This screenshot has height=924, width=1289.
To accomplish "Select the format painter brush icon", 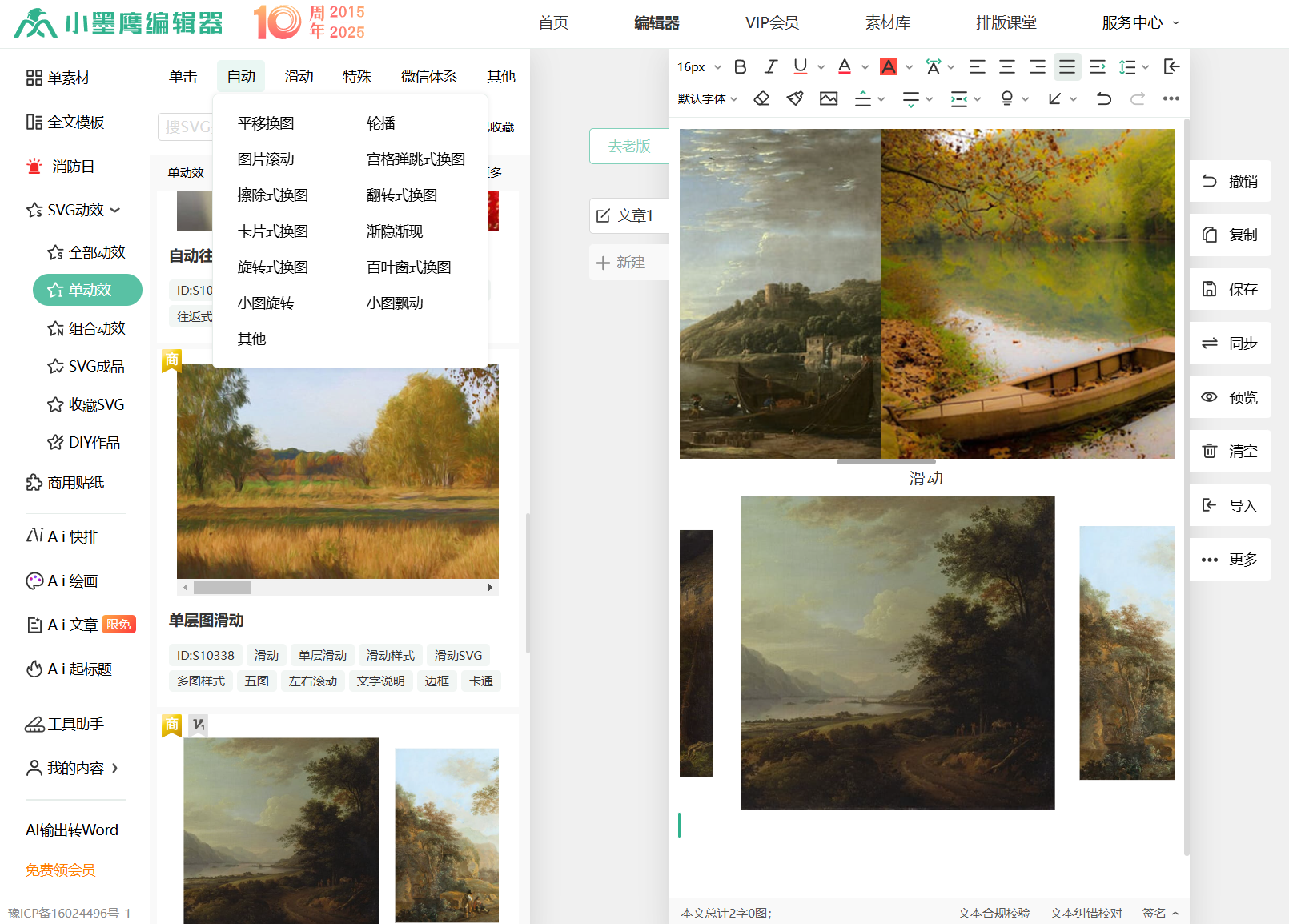I will click(x=795, y=98).
